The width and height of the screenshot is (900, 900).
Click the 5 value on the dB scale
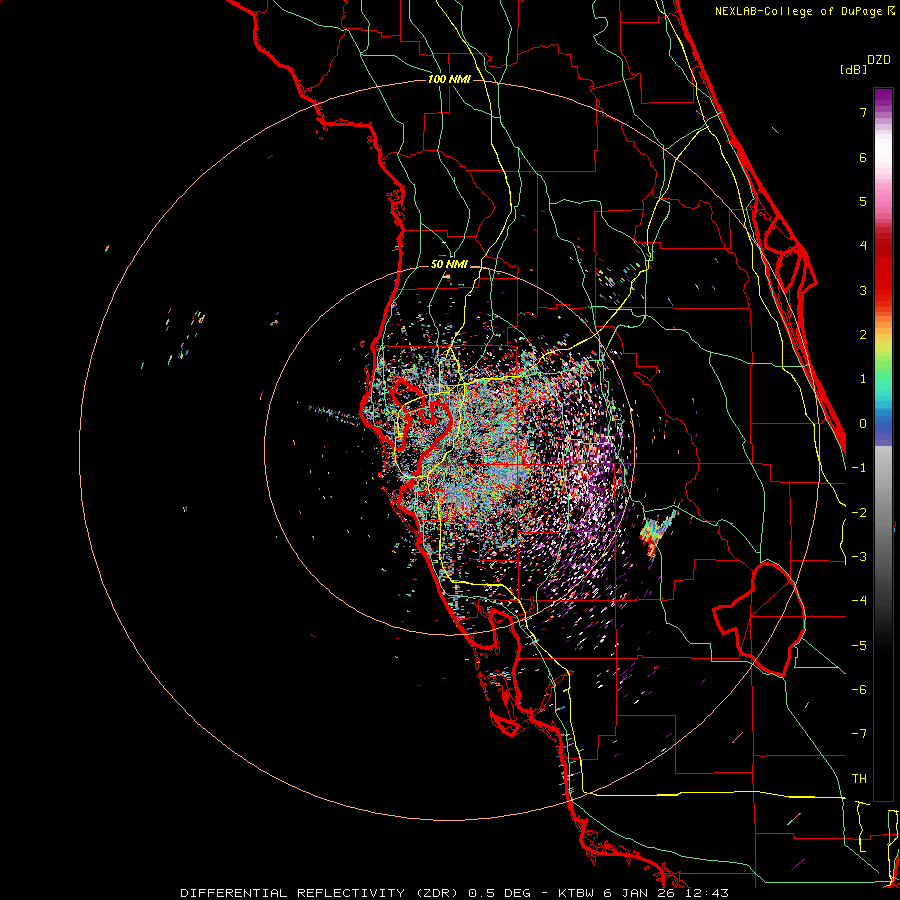(863, 201)
